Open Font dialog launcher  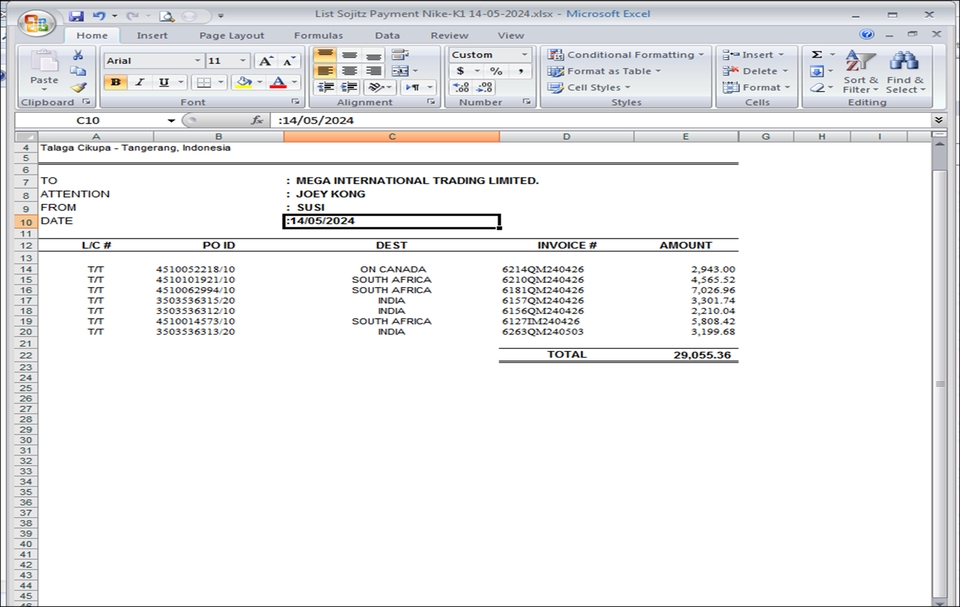296,102
